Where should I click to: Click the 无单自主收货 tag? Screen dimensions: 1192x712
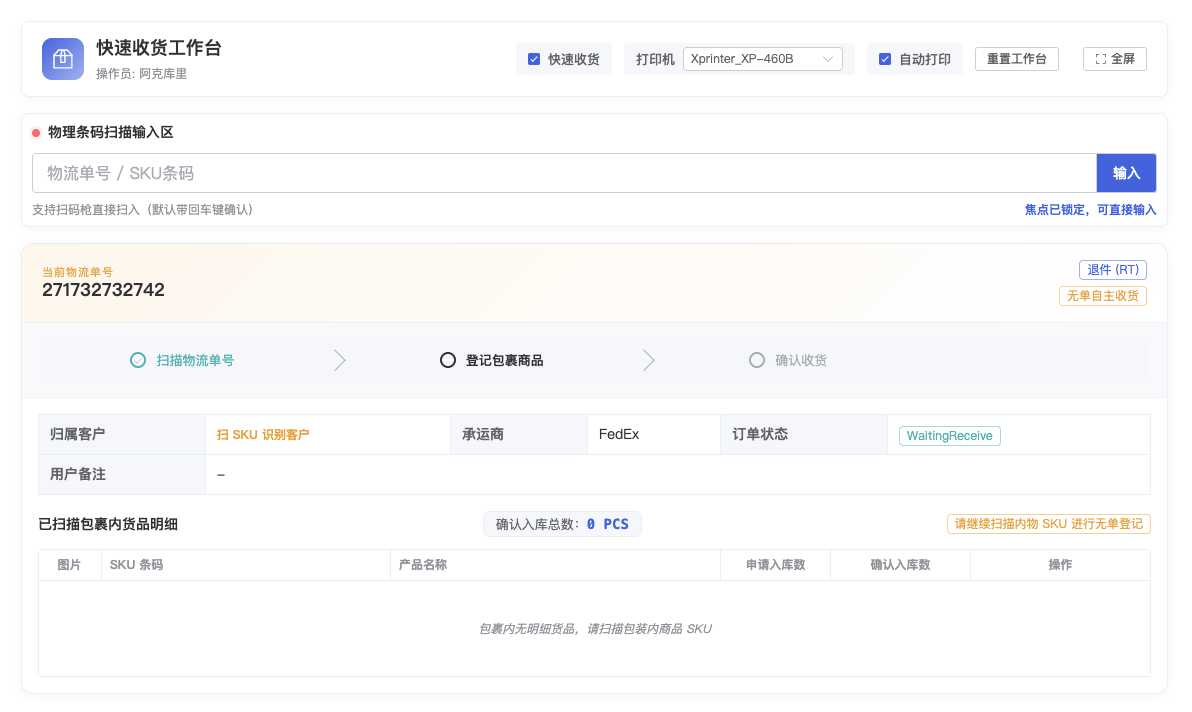pyautogui.click(x=1102, y=296)
